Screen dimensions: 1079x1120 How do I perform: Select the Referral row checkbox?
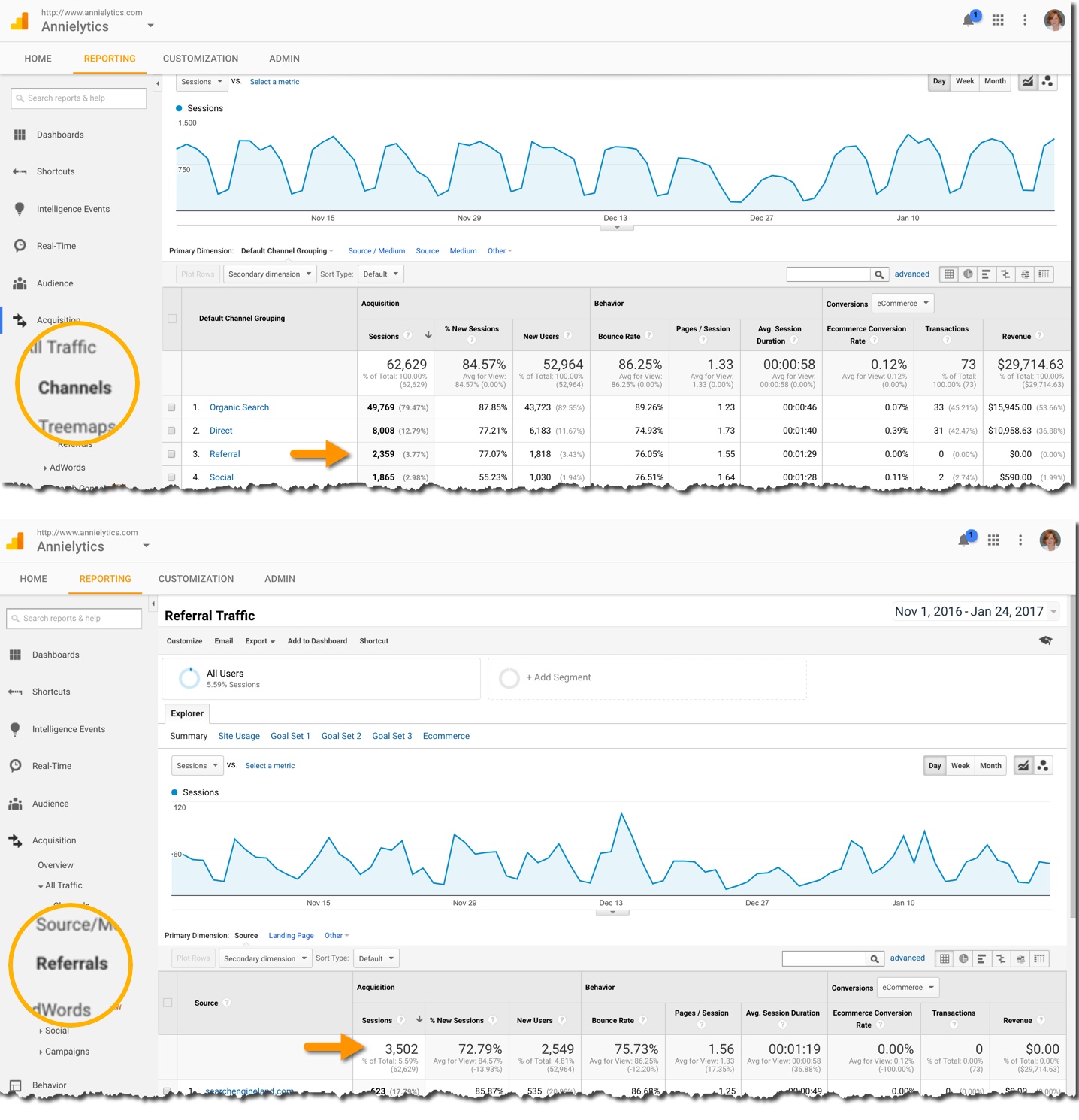tap(171, 454)
